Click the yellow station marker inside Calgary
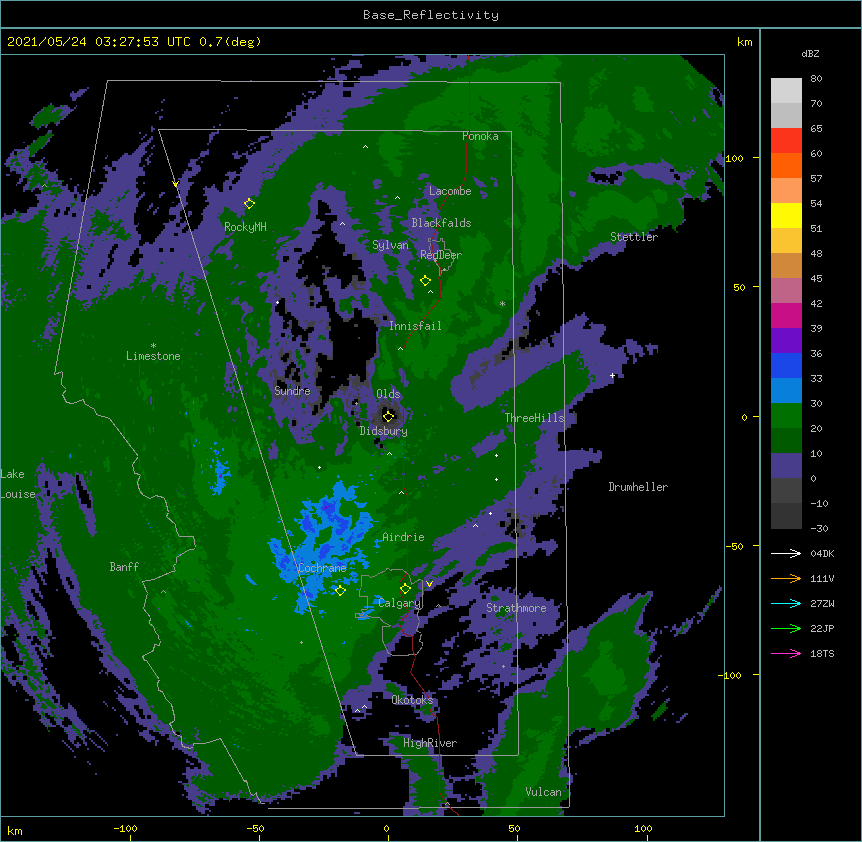This screenshot has width=862, height=842. (x=405, y=589)
